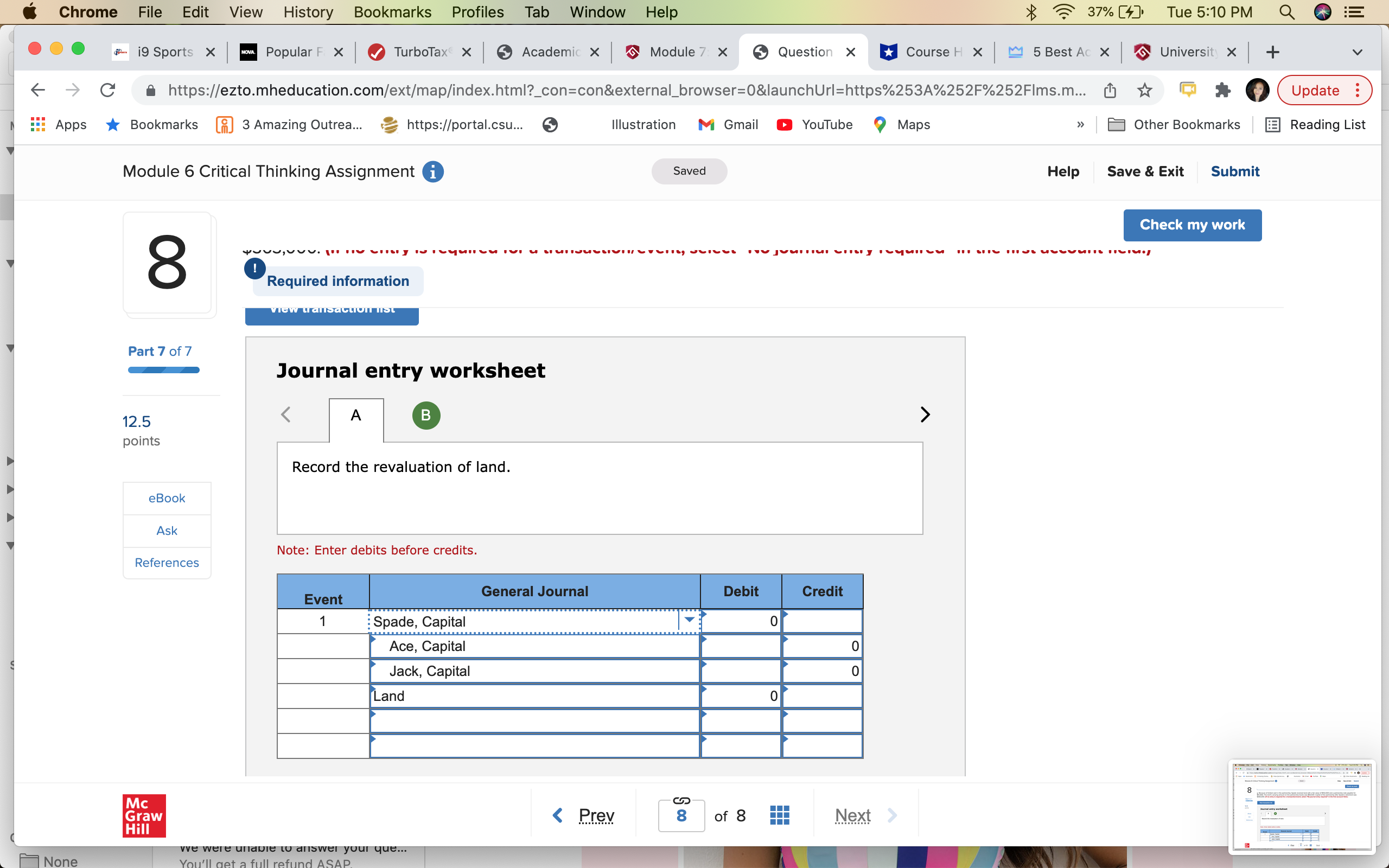Image resolution: width=1389 pixels, height=868 pixels.
Task: Toggle the bookmark star for this page
Action: pos(1144,90)
